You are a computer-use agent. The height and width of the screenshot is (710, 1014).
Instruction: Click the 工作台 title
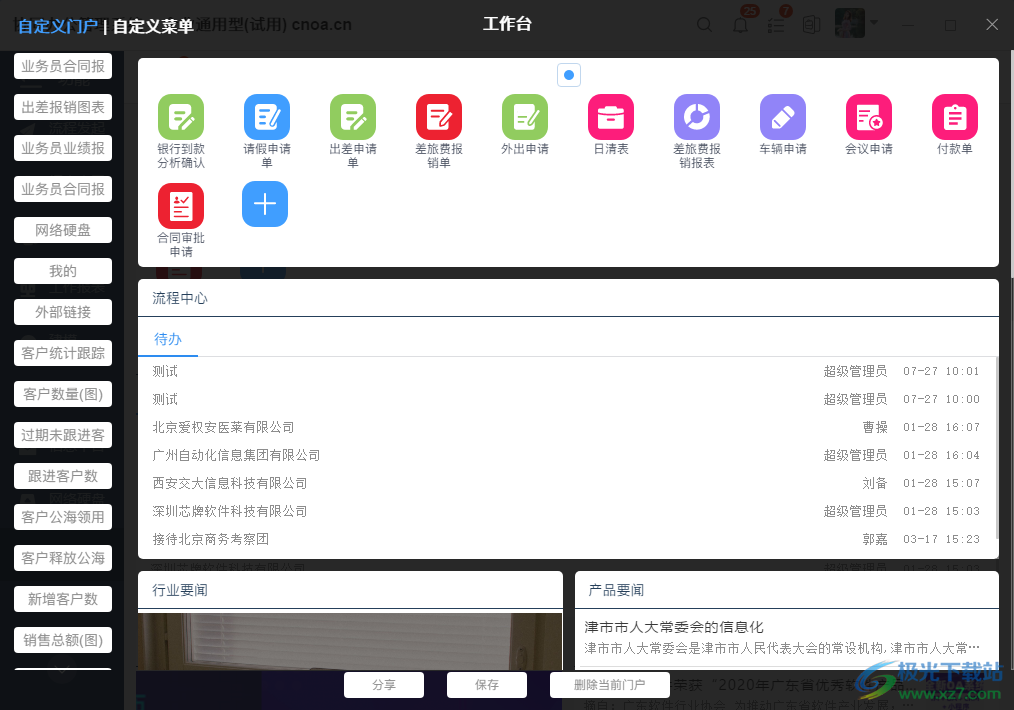coord(508,24)
